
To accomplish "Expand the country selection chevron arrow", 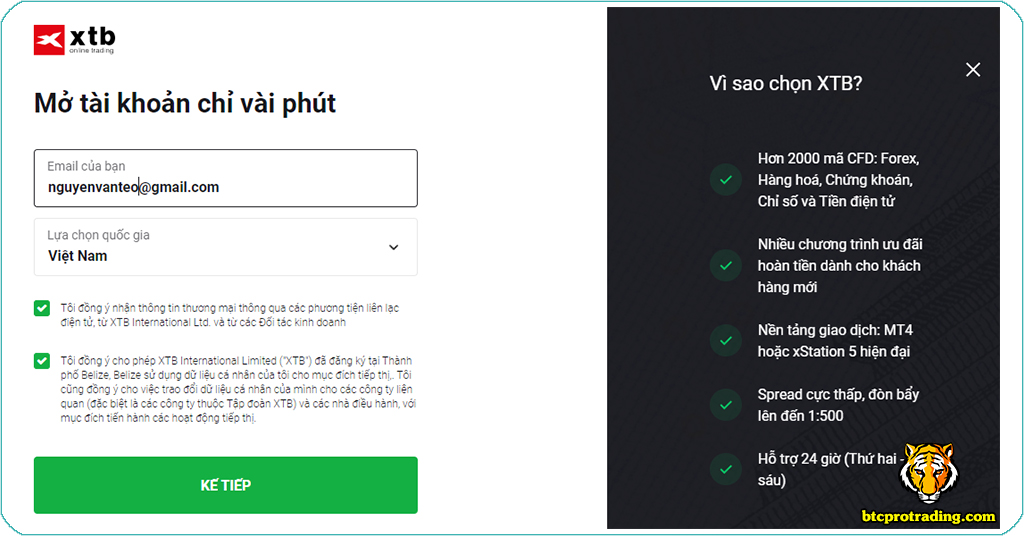I will coord(393,247).
